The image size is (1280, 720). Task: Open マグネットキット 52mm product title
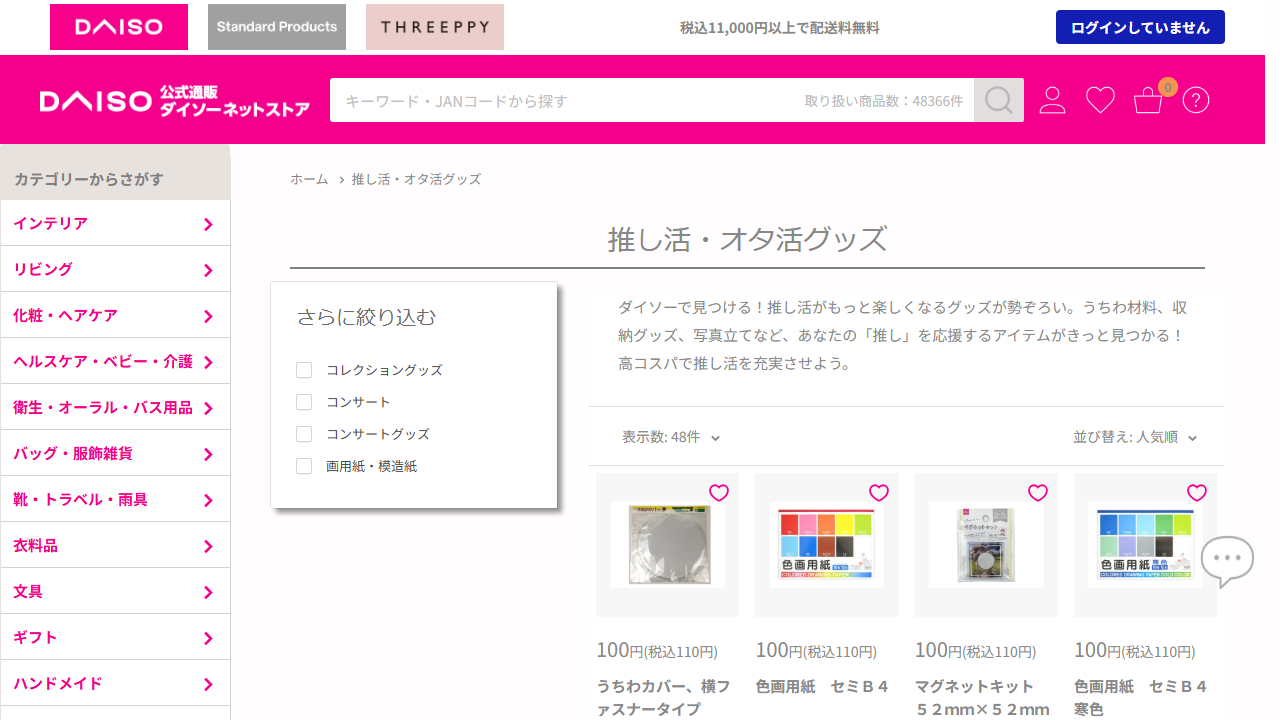tap(982, 698)
